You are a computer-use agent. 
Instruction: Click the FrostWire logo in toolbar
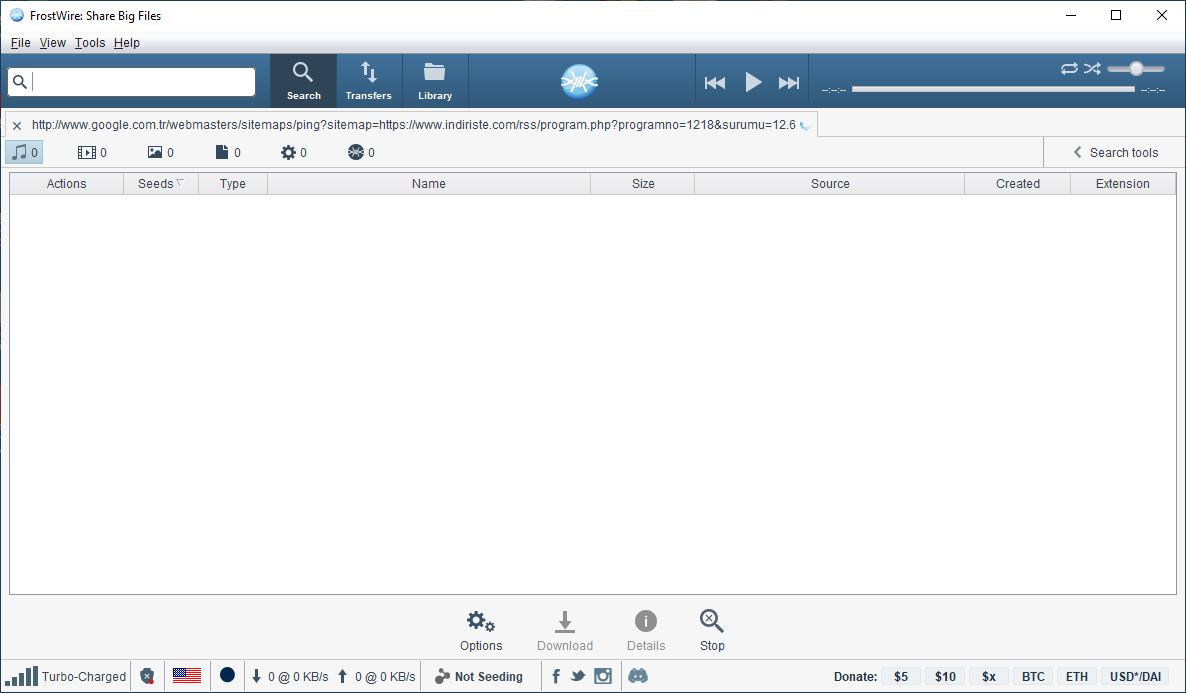click(x=579, y=81)
